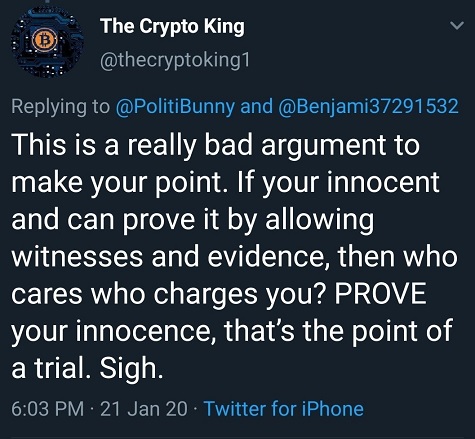Open Twitter for iPhone source link

pyautogui.click(x=283, y=409)
